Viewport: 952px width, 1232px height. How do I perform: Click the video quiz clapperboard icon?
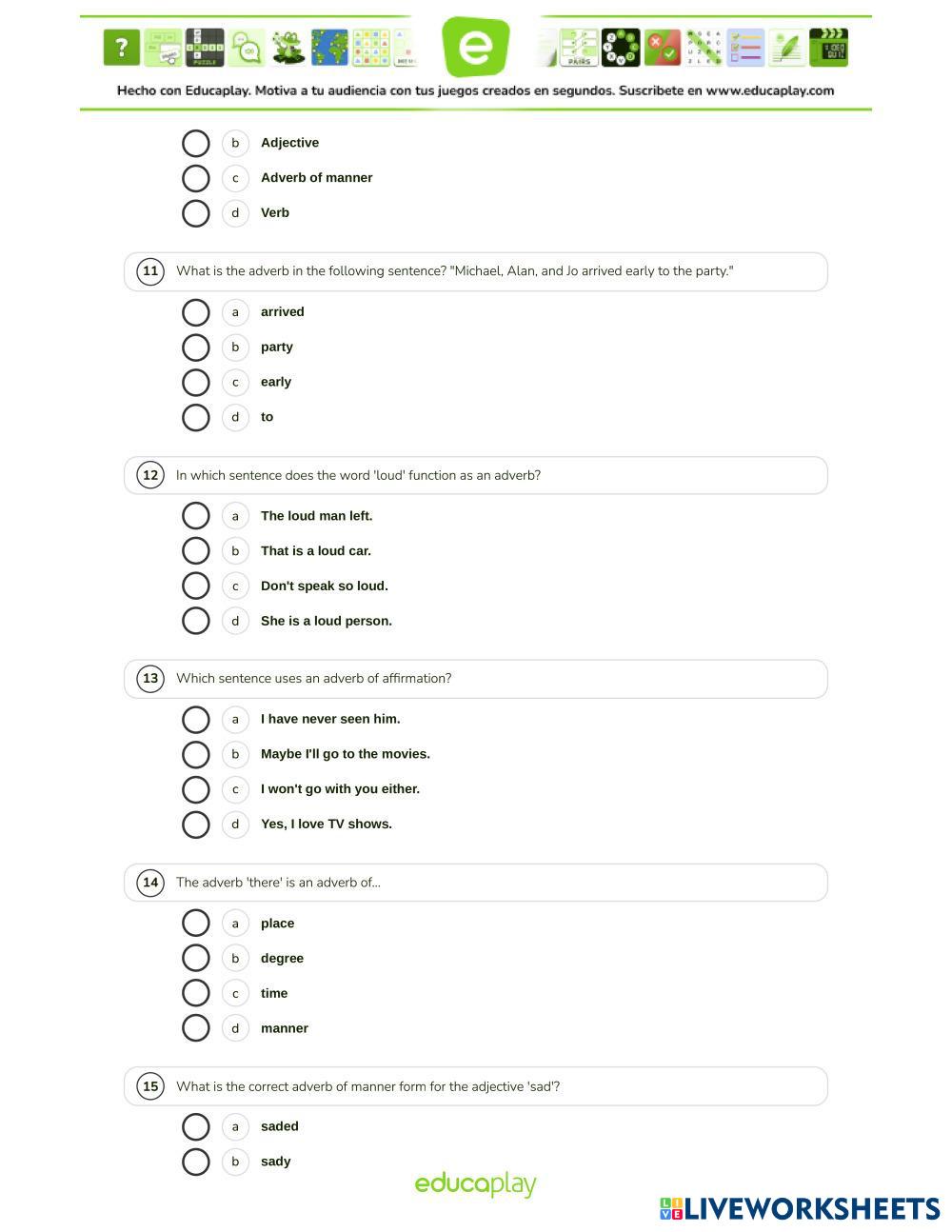tap(828, 48)
